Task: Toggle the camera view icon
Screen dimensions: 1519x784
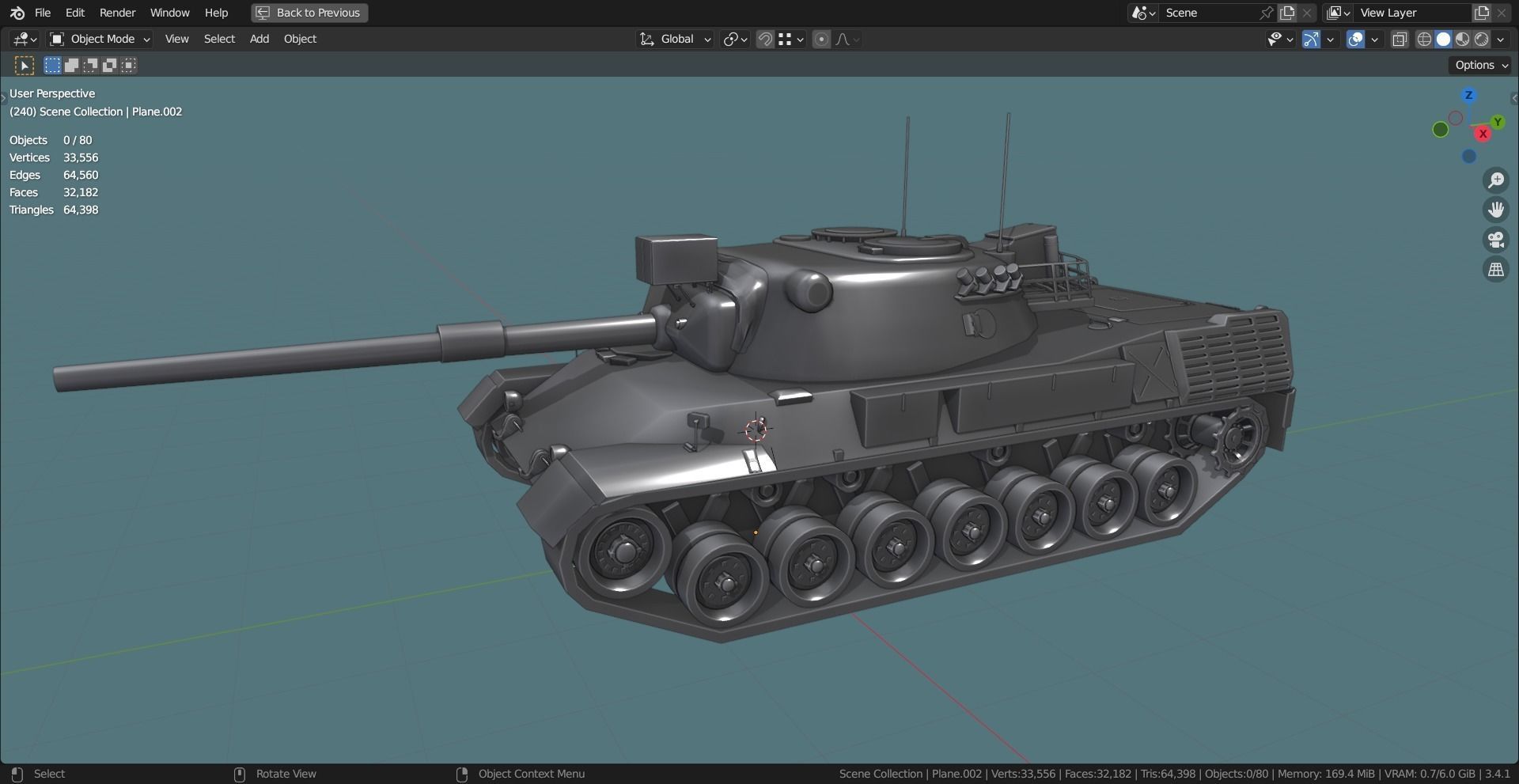Action: tap(1496, 240)
